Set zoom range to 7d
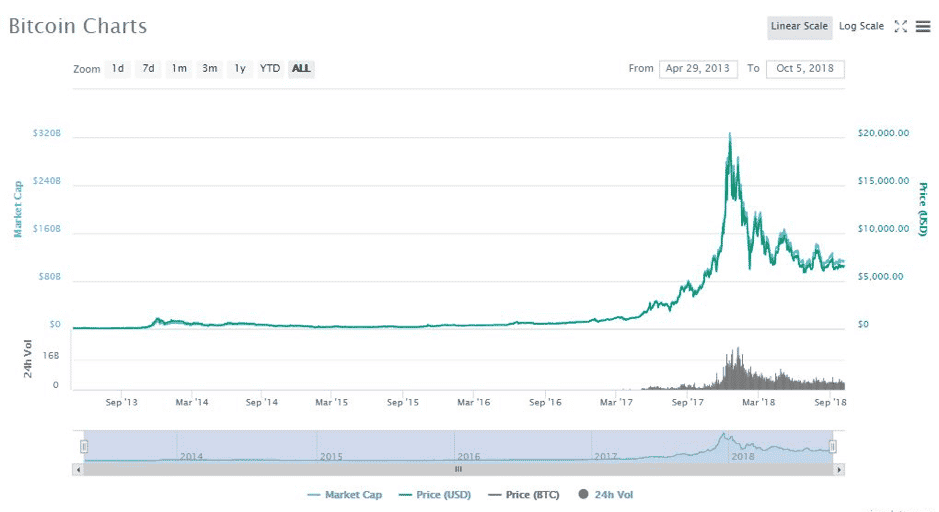The height and width of the screenshot is (512, 939). pos(148,69)
